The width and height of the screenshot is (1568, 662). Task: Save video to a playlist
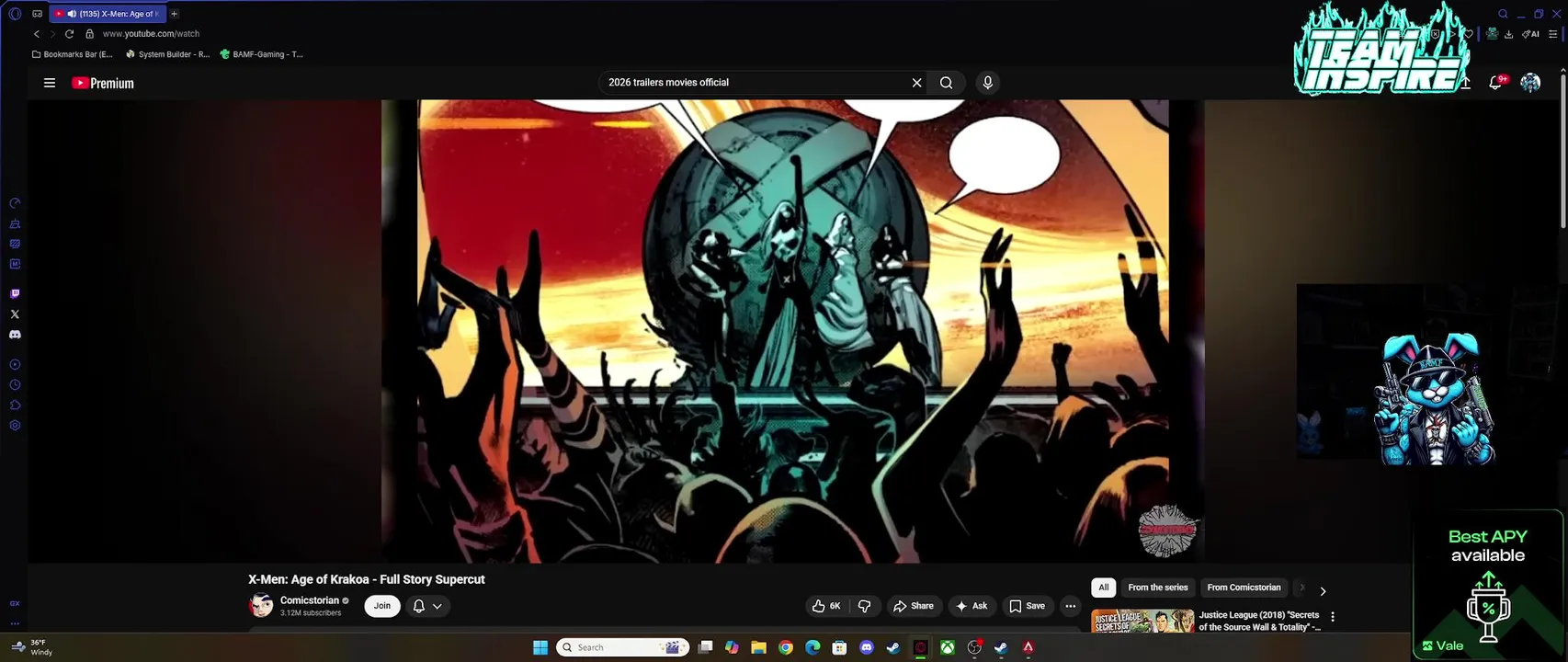tap(1028, 606)
